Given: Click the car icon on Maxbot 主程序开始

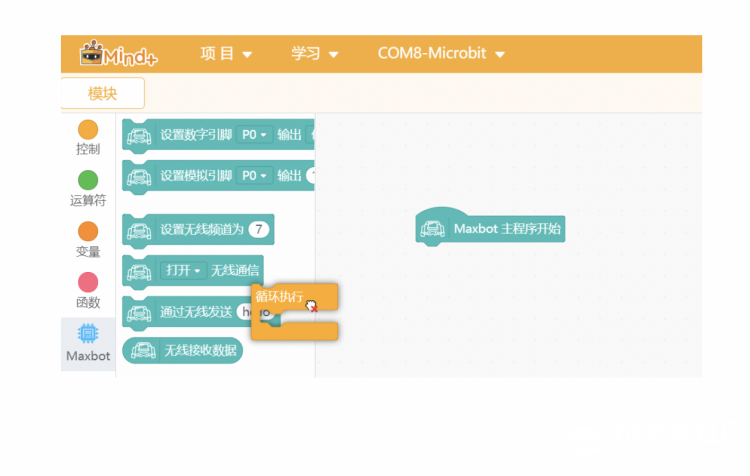Looking at the screenshot, I should coord(432,229).
